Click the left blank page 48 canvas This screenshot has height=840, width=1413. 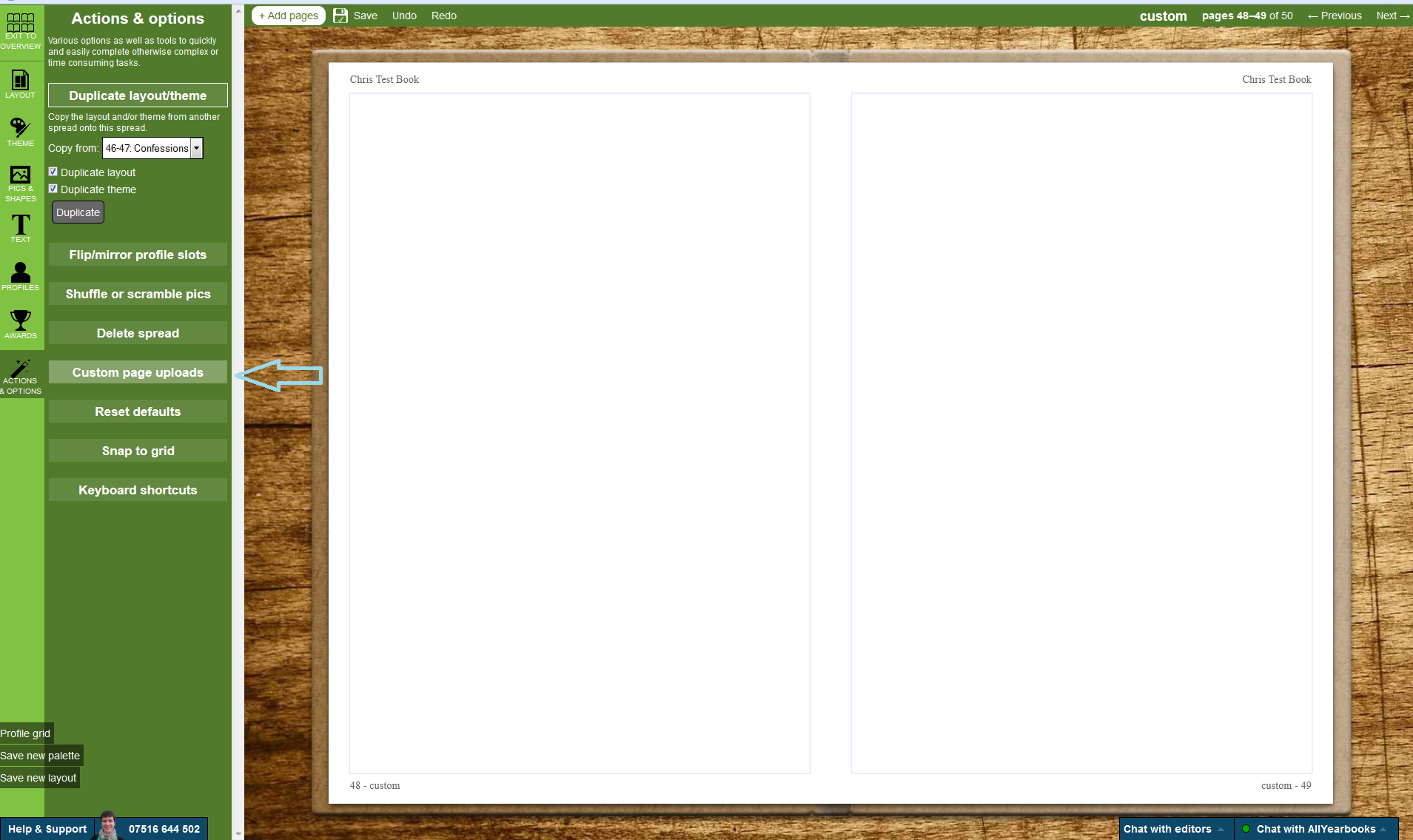tap(580, 433)
